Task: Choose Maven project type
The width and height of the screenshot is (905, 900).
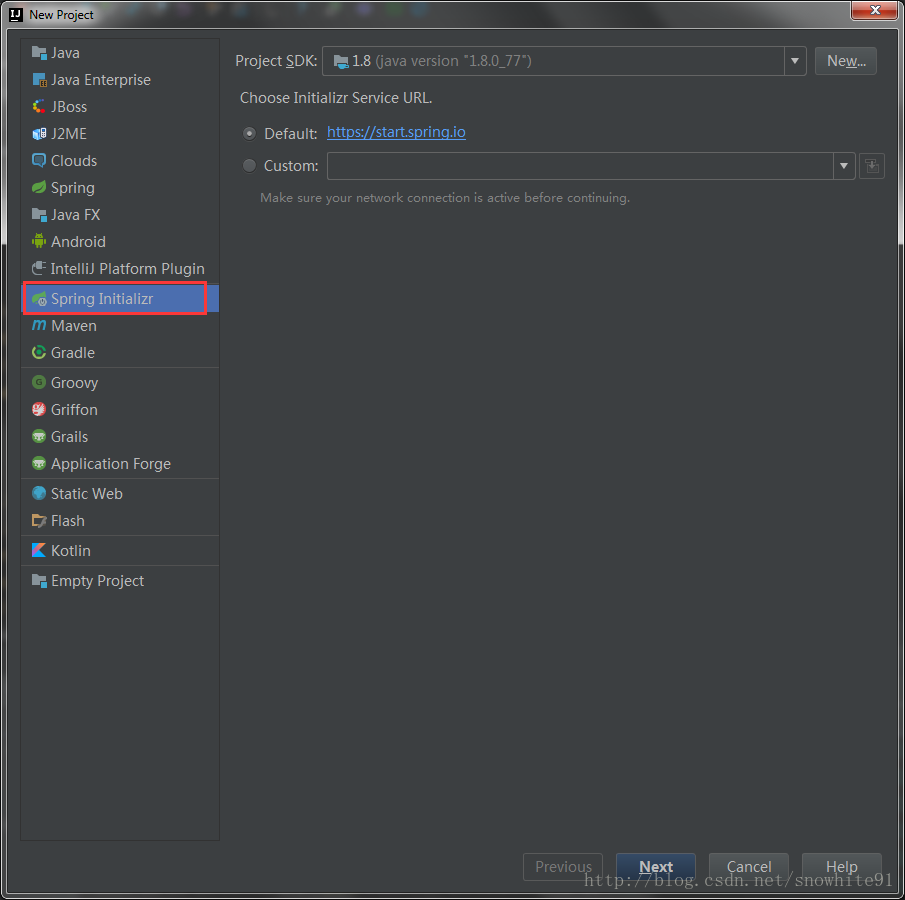Action: (x=120, y=326)
